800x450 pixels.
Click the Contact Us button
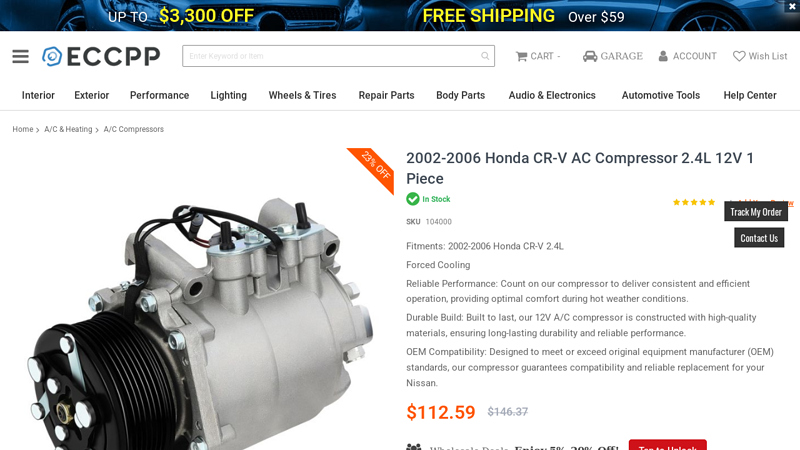point(759,238)
